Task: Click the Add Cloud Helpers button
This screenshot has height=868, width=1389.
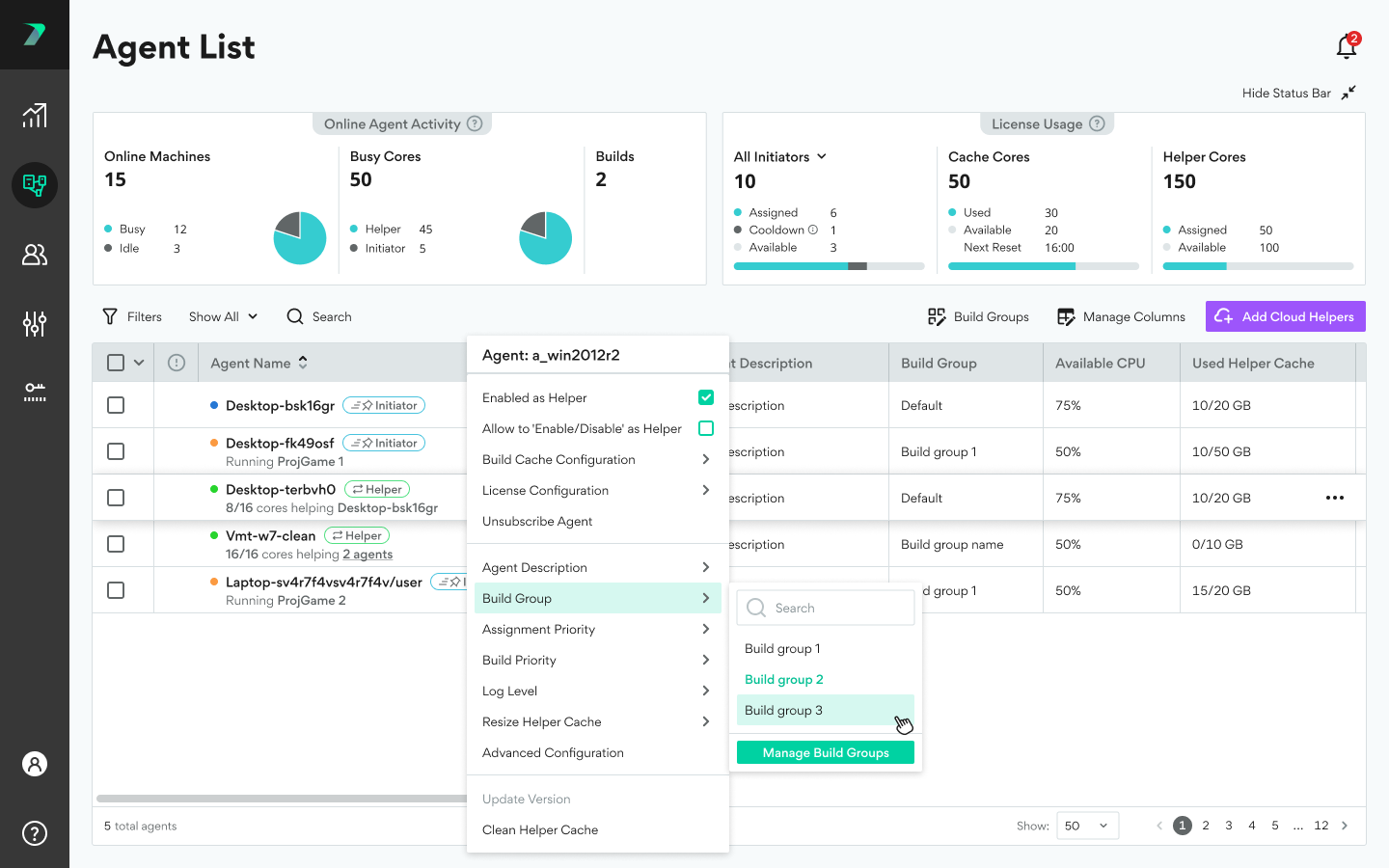Action: pos(1285,316)
